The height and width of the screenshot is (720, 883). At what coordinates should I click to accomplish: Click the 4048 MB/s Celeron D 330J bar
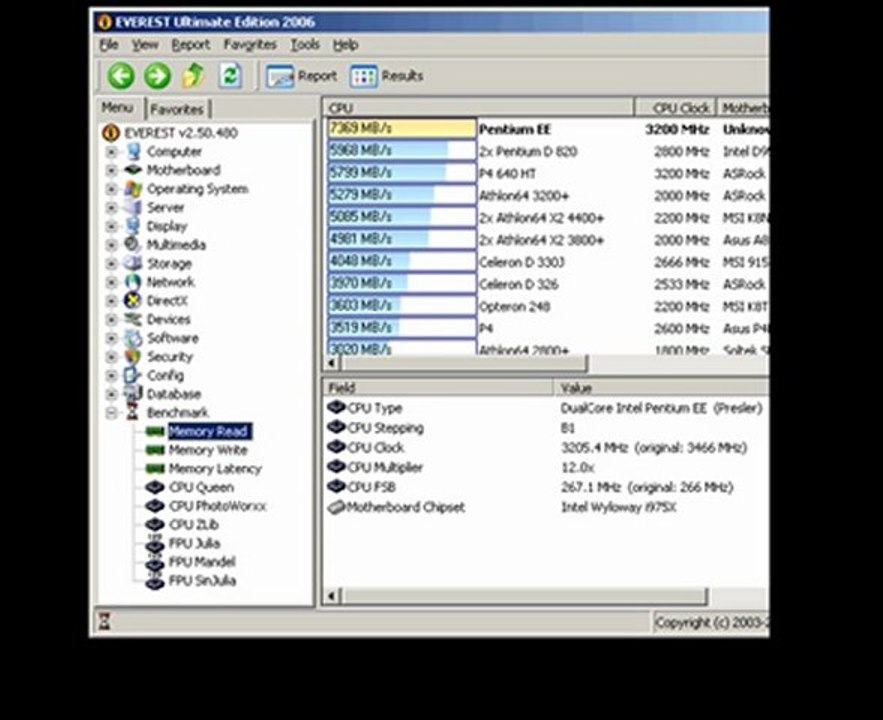click(402, 261)
